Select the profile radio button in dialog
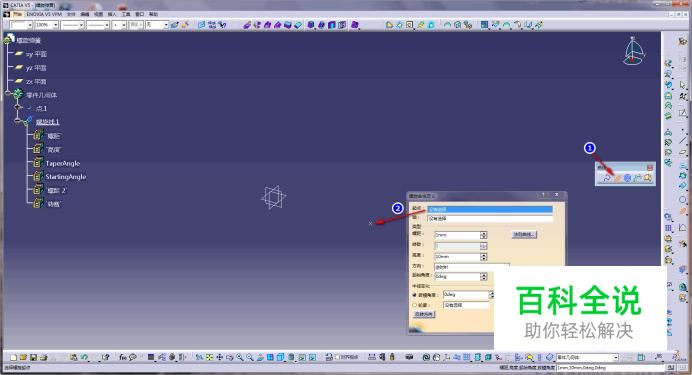Screen dimensions: 692x375 (415, 305)
